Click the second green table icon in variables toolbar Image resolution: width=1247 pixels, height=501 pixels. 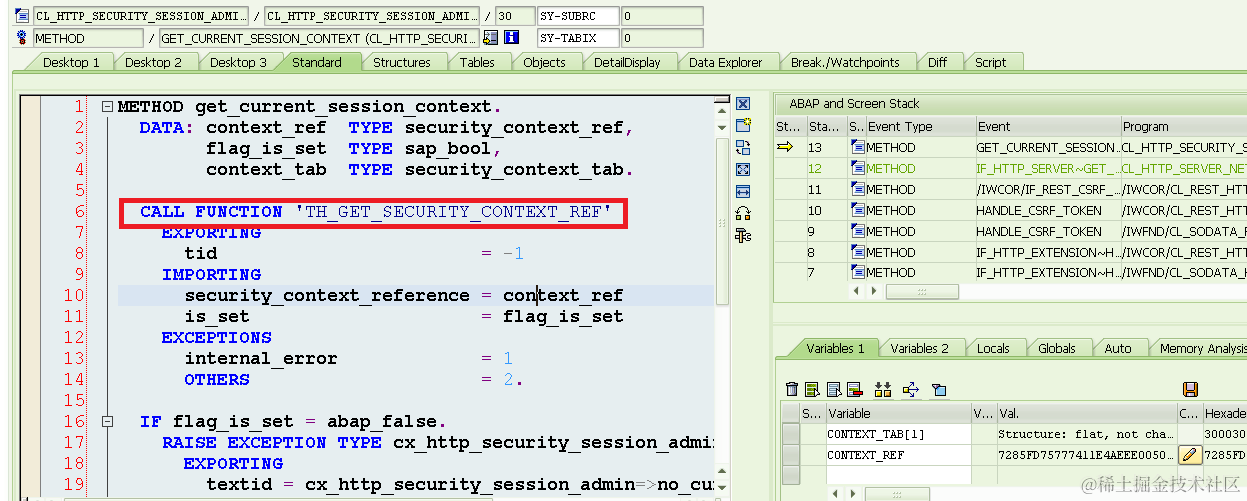[812, 389]
